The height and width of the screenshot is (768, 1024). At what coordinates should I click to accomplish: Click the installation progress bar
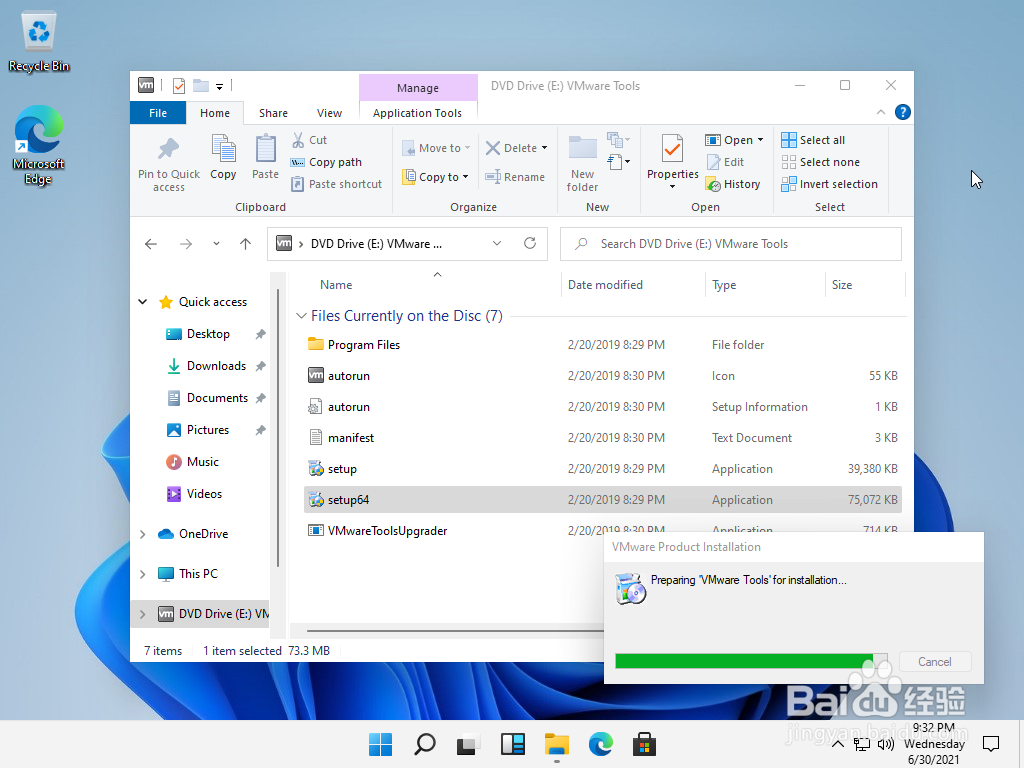[751, 661]
